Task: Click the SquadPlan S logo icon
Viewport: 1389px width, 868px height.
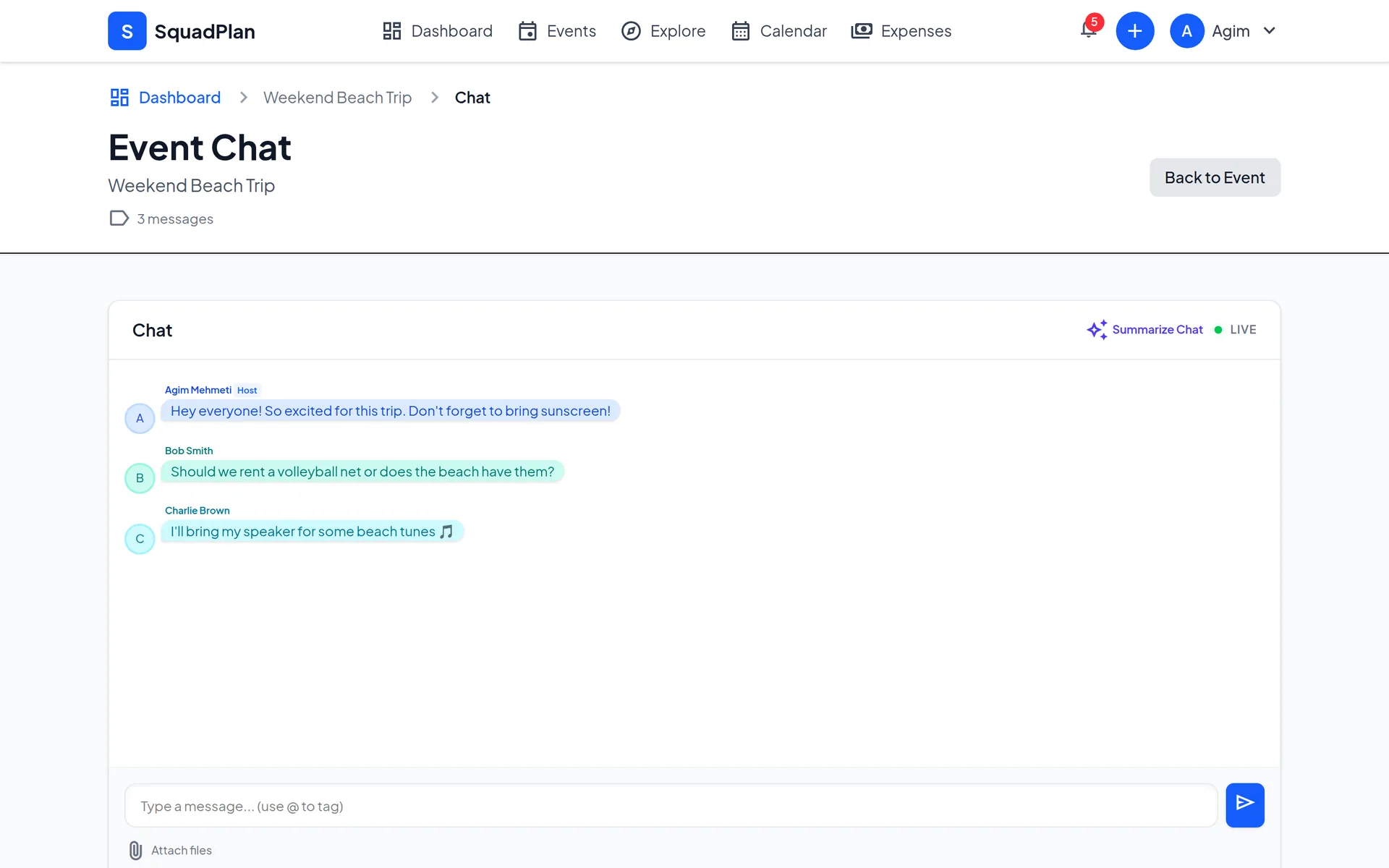Action: point(127,31)
